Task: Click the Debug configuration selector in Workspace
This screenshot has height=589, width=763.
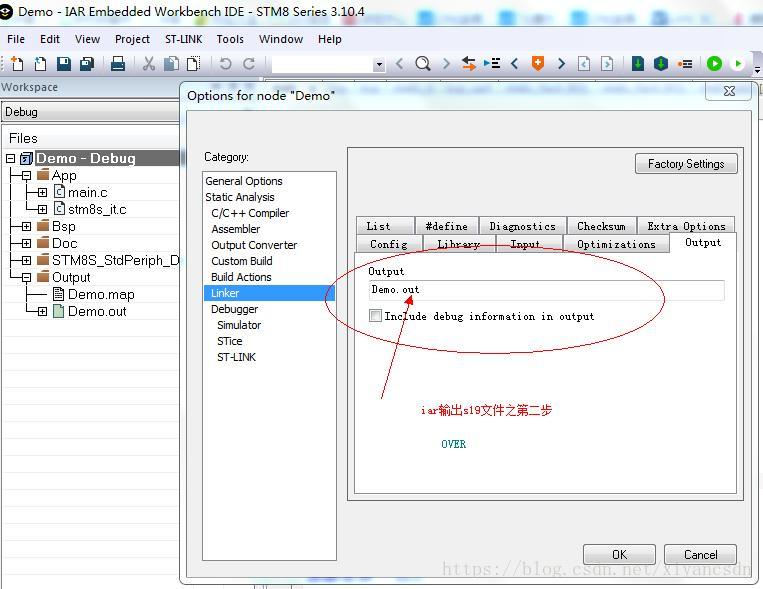Action: tap(91, 112)
